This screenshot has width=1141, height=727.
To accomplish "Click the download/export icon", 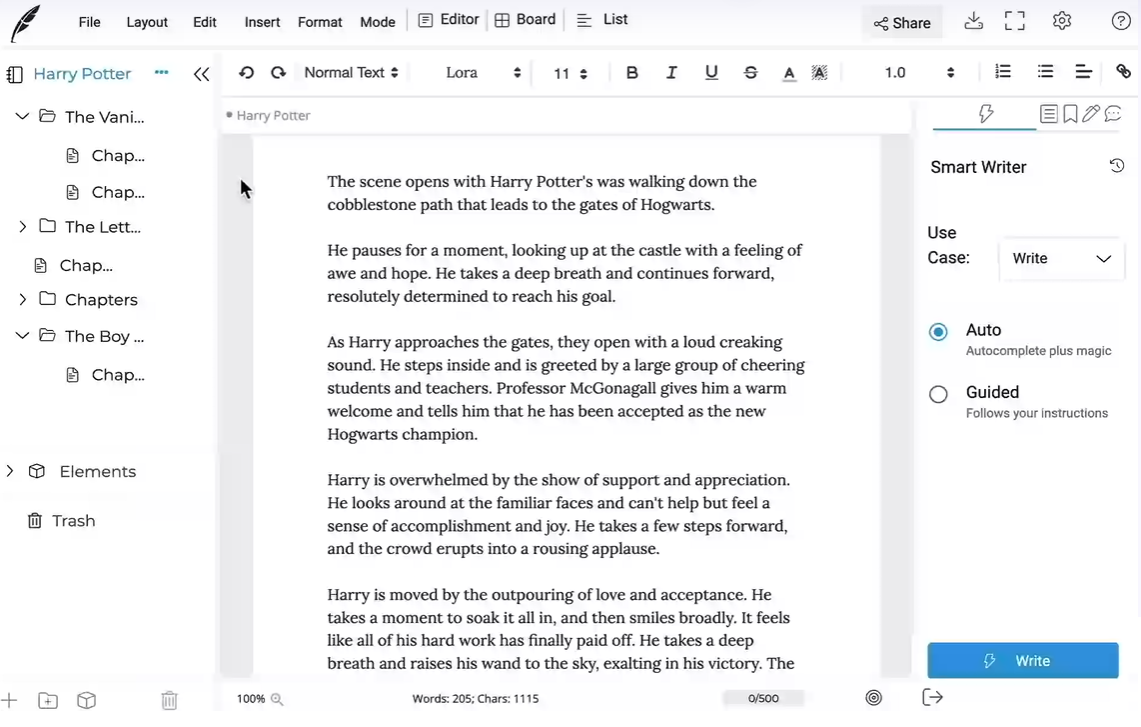I will tap(974, 21).
